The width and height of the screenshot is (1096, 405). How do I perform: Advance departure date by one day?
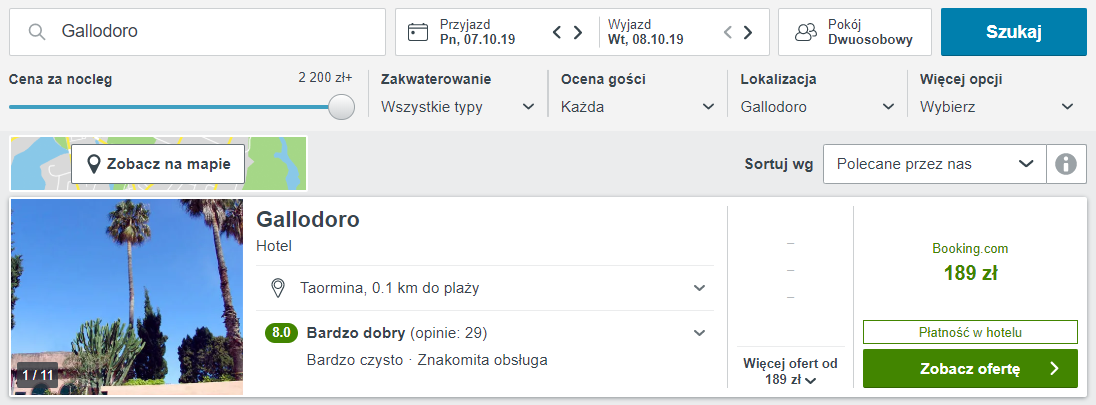[x=748, y=32]
